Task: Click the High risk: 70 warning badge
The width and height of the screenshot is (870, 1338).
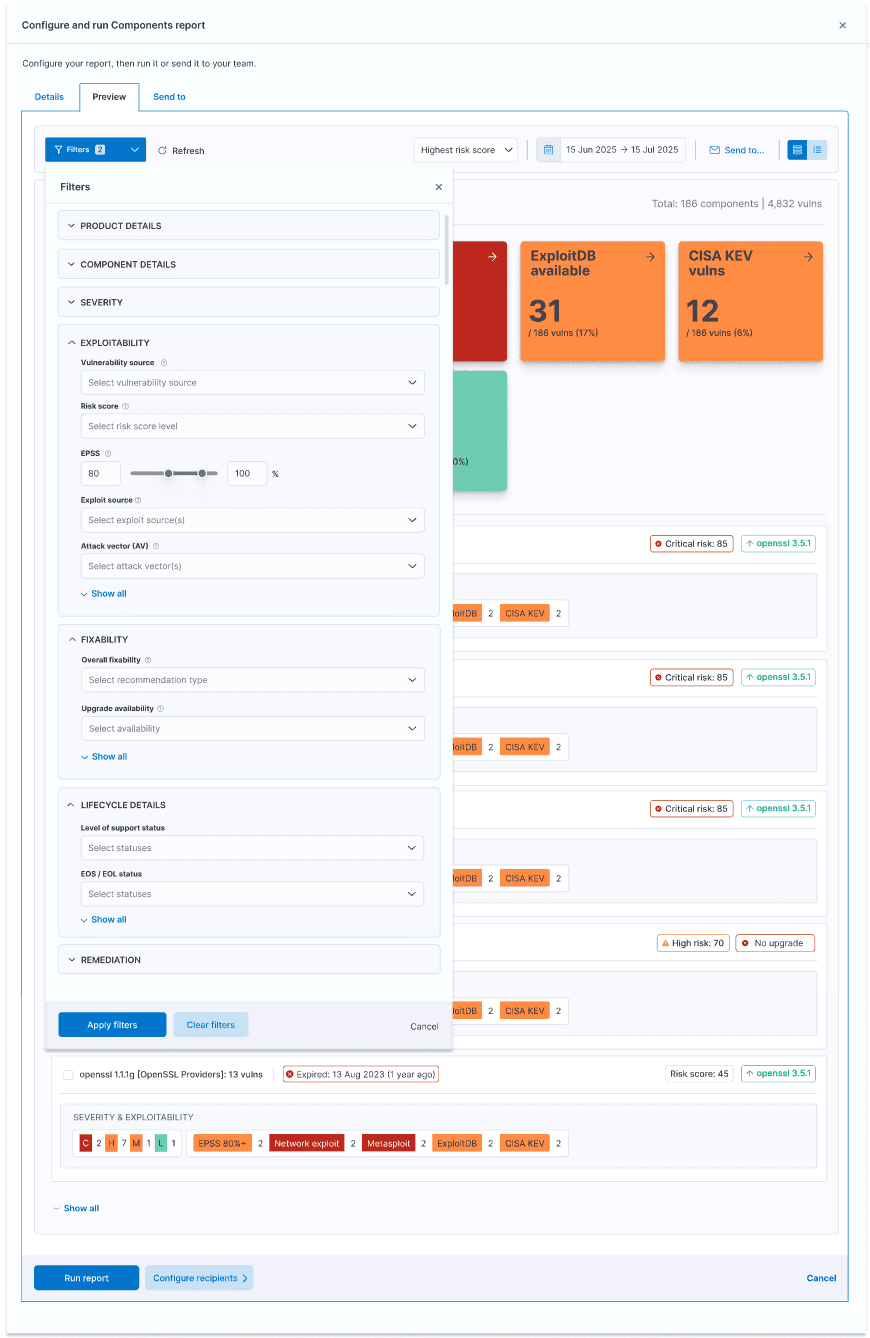Action: (691, 943)
